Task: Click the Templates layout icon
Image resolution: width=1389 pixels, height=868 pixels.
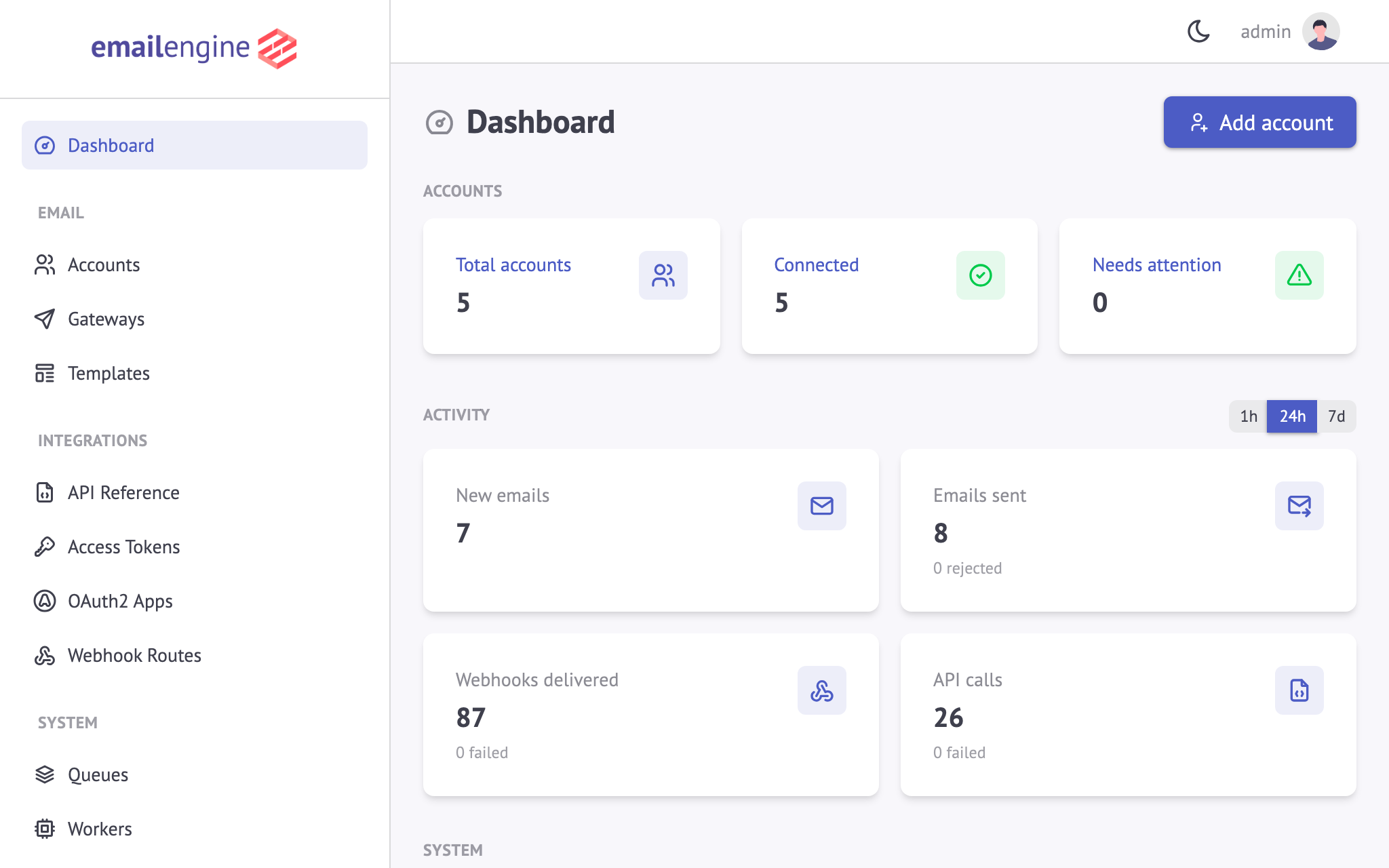Action: tap(45, 373)
